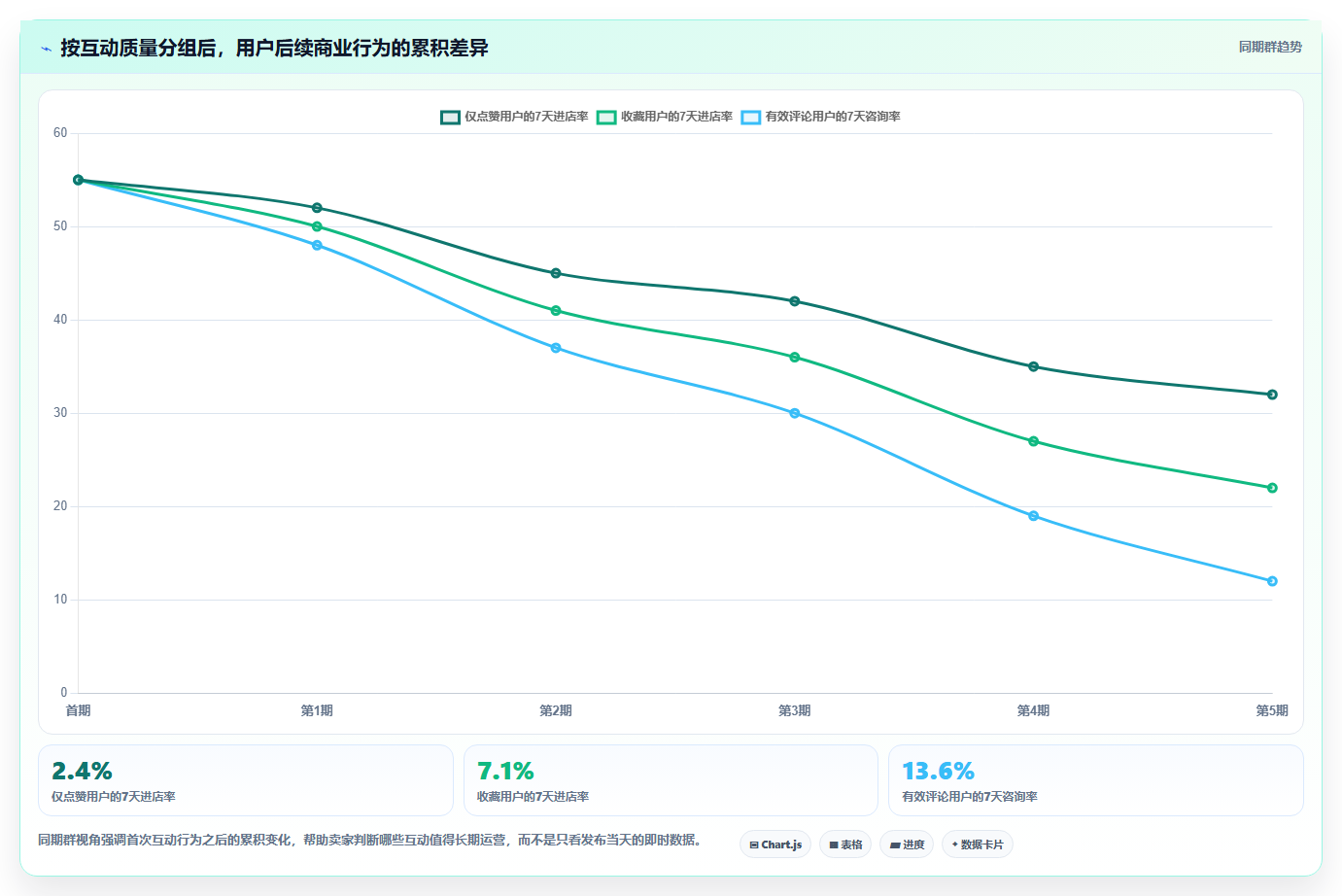Click the y-axis value 50

[x=60, y=226]
